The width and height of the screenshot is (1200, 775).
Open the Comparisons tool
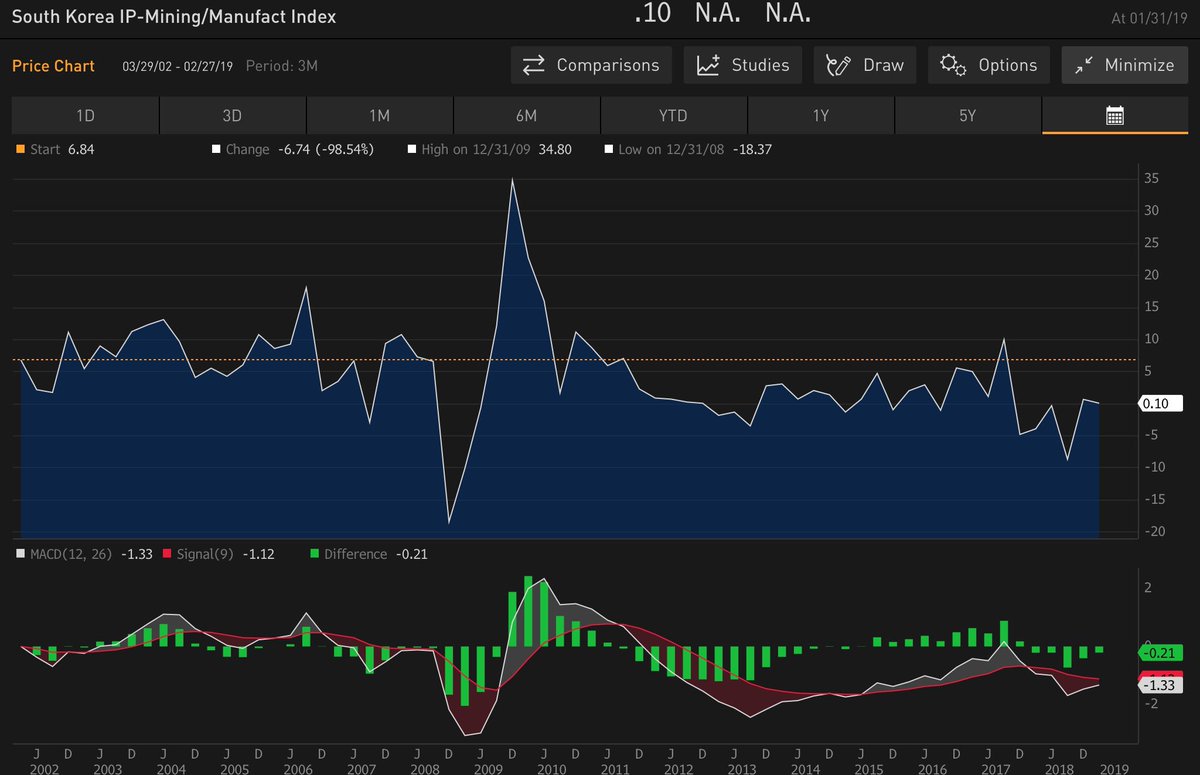point(590,65)
